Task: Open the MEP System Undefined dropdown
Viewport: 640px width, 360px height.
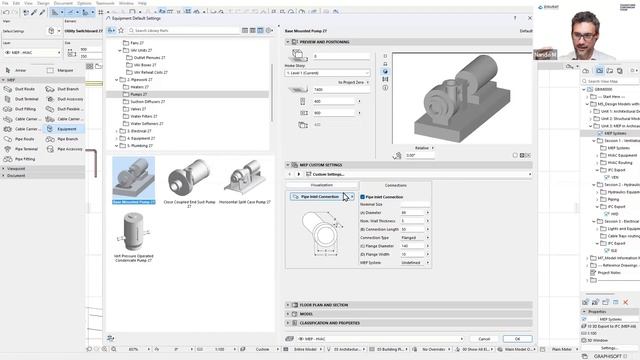Action: pyautogui.click(x=415, y=263)
